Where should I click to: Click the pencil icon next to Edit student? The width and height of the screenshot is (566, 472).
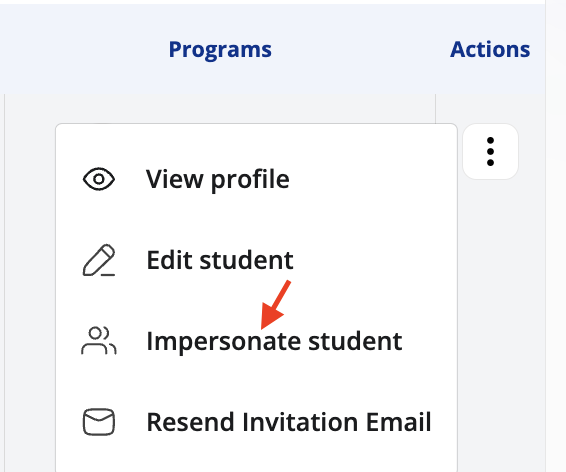99,260
